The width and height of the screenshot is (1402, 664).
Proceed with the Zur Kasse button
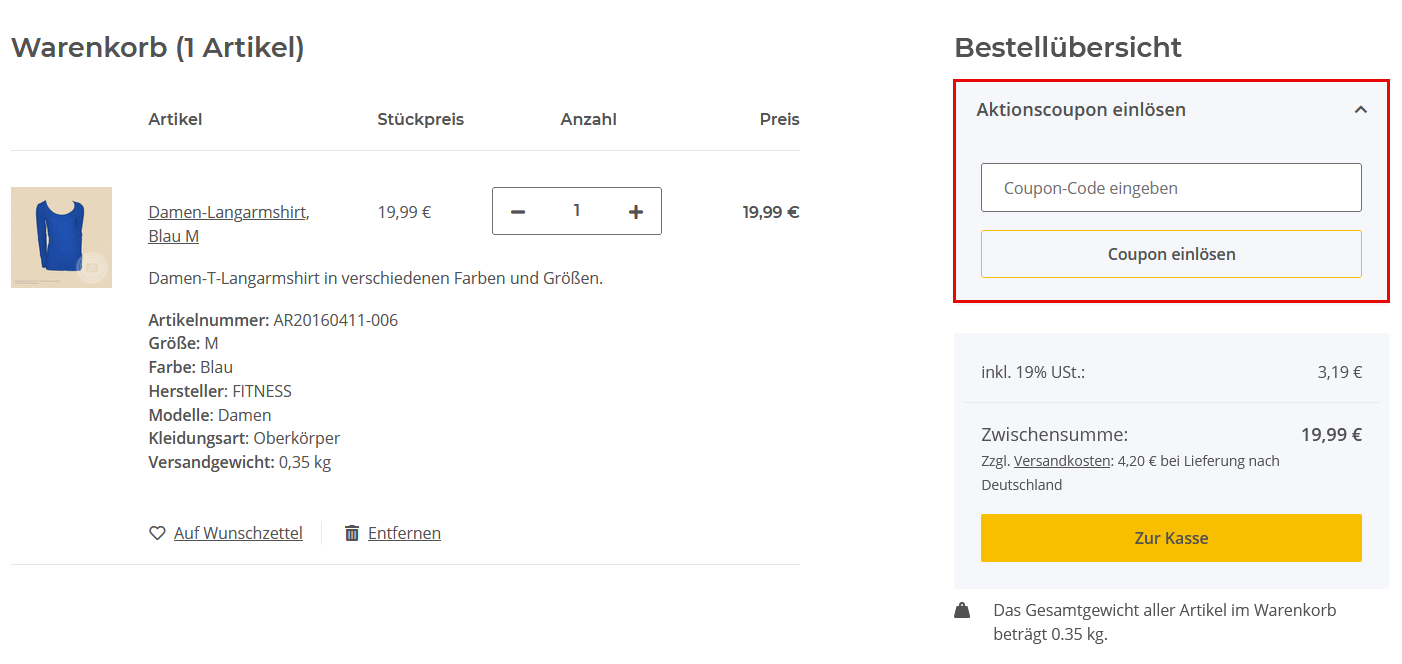tap(1171, 538)
